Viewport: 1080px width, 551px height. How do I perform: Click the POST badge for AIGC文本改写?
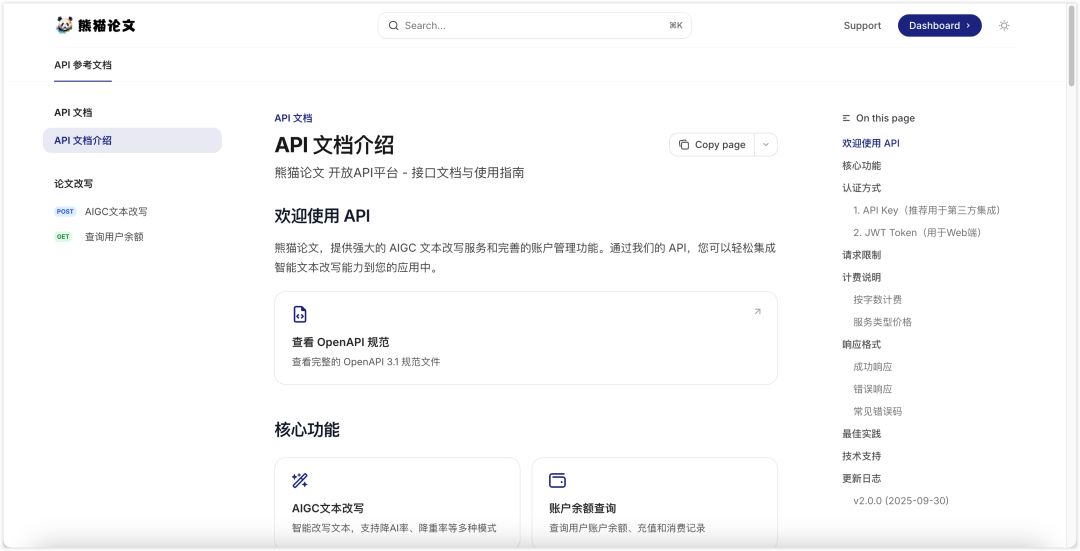tap(65, 211)
